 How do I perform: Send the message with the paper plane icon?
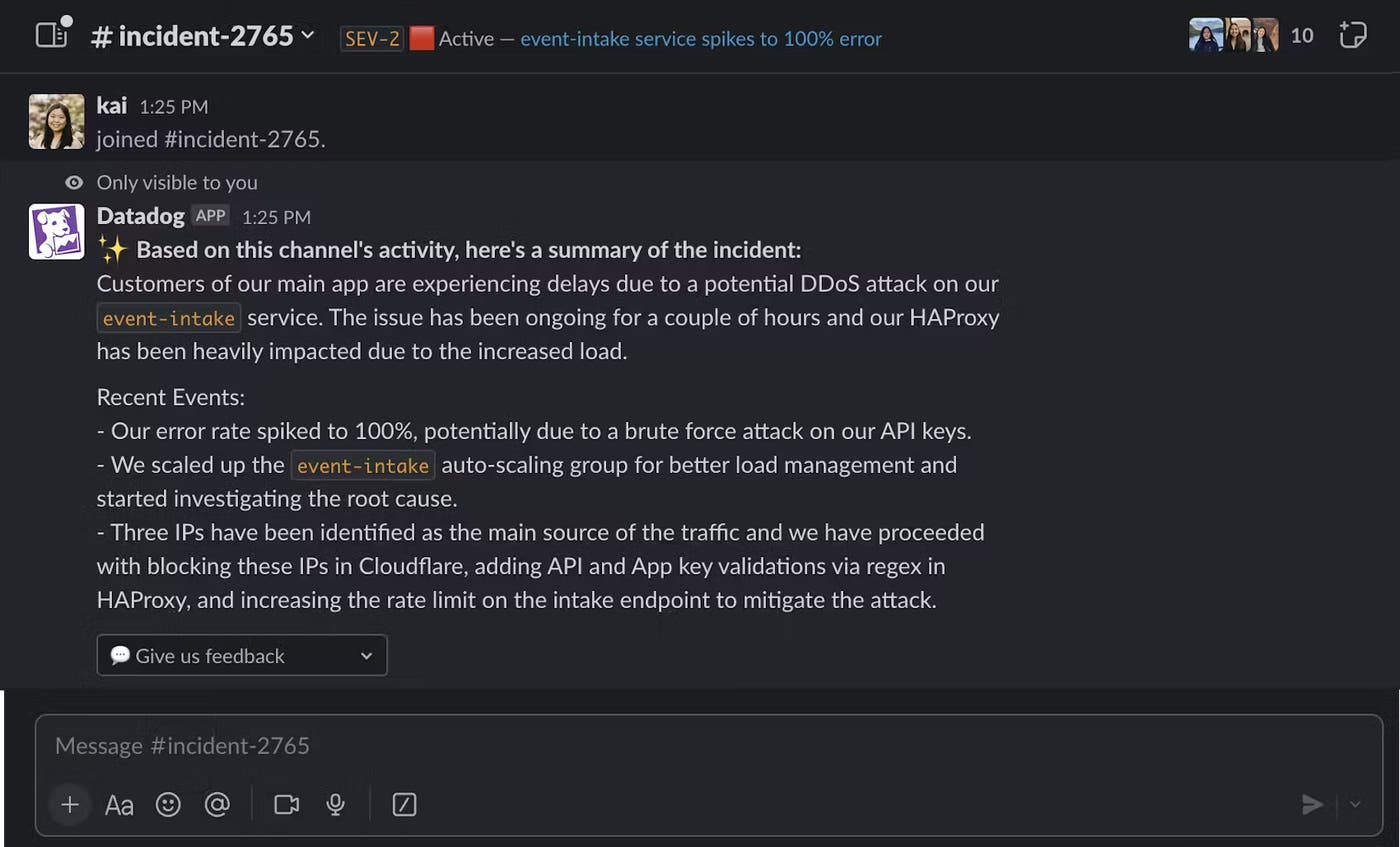1313,804
